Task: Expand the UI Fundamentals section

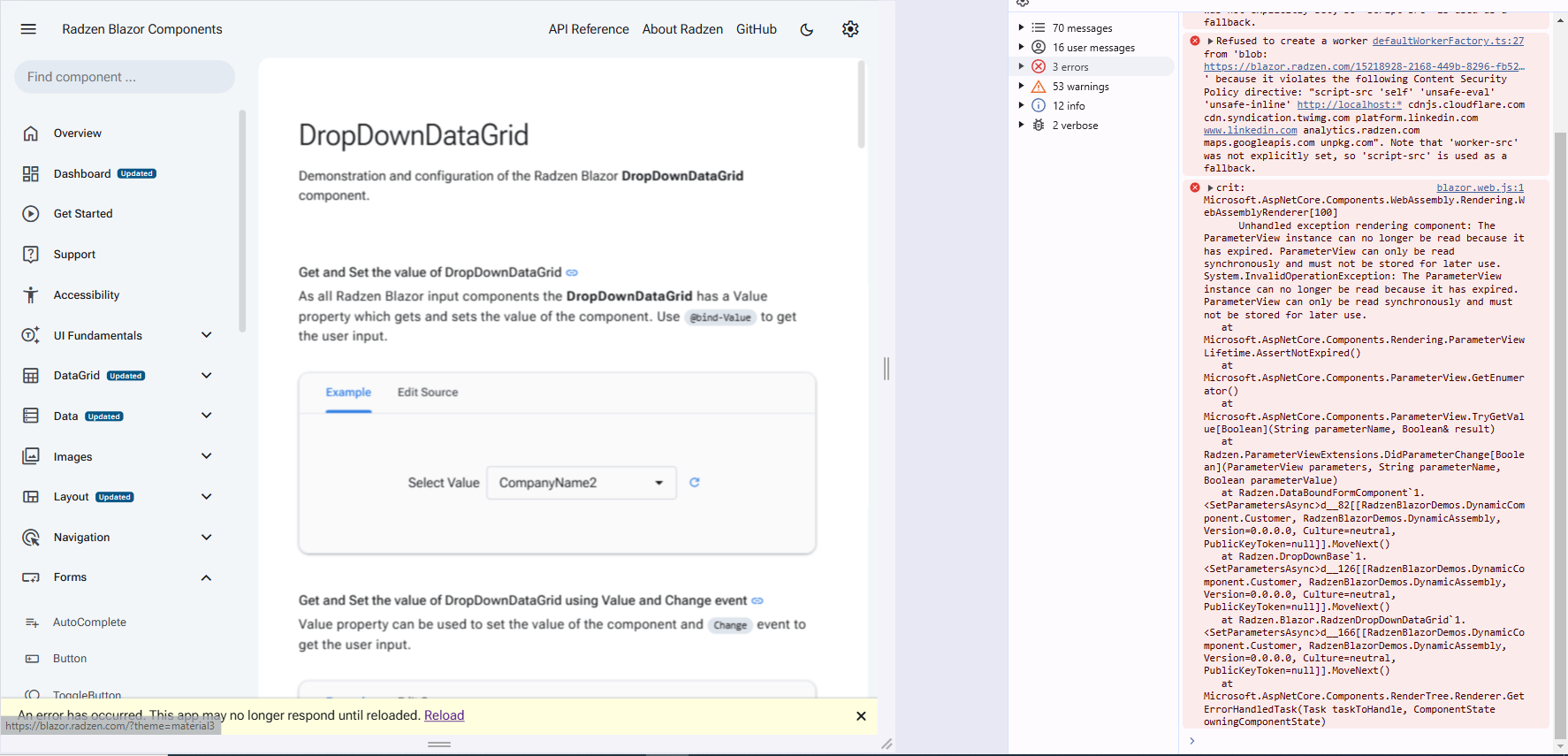Action: pos(207,335)
